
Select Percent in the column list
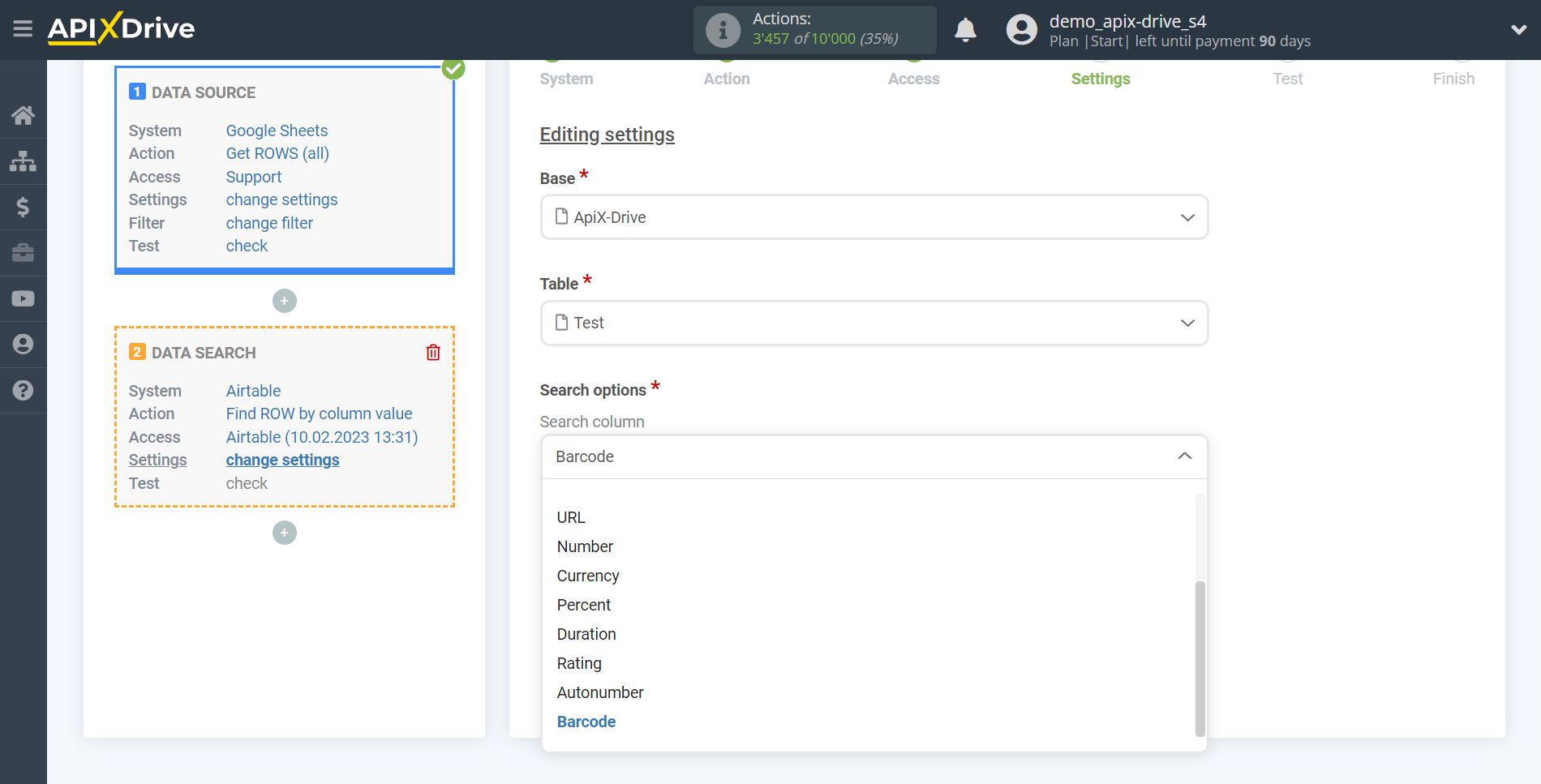[584, 605]
